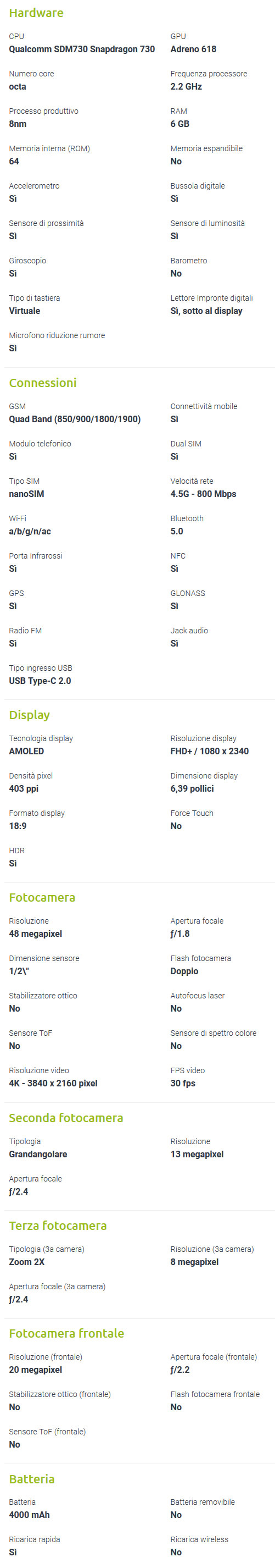
Task: Select the Seconda fotocamera heading
Action: 65,1118
